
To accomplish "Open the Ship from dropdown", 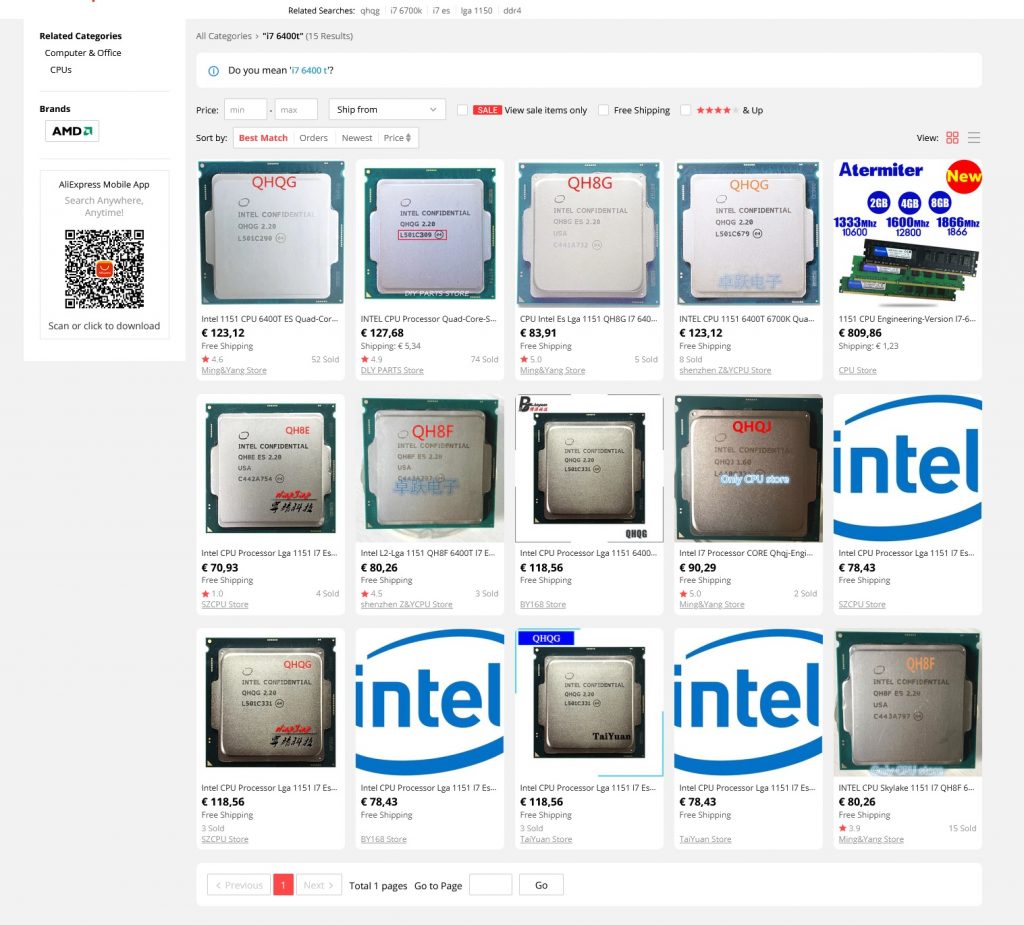I will click(x=387, y=109).
